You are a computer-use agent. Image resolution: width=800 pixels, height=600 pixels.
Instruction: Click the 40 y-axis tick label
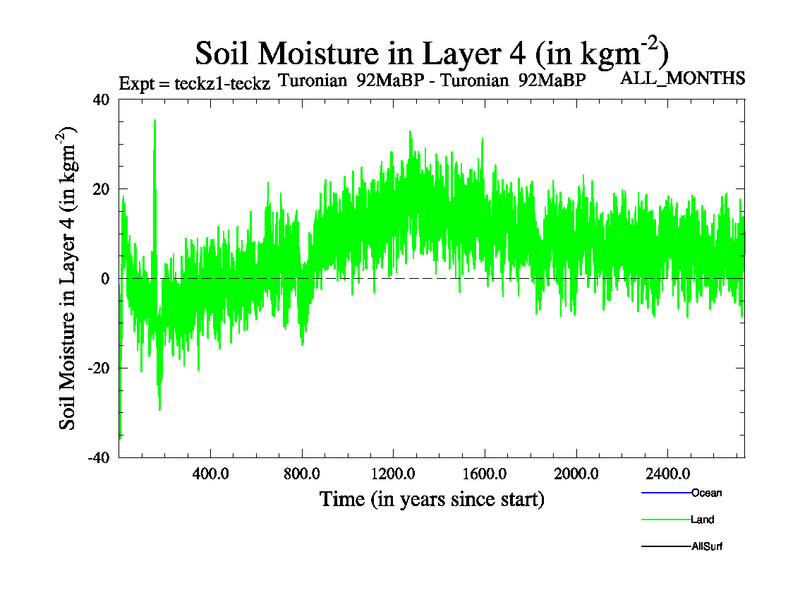tap(100, 99)
